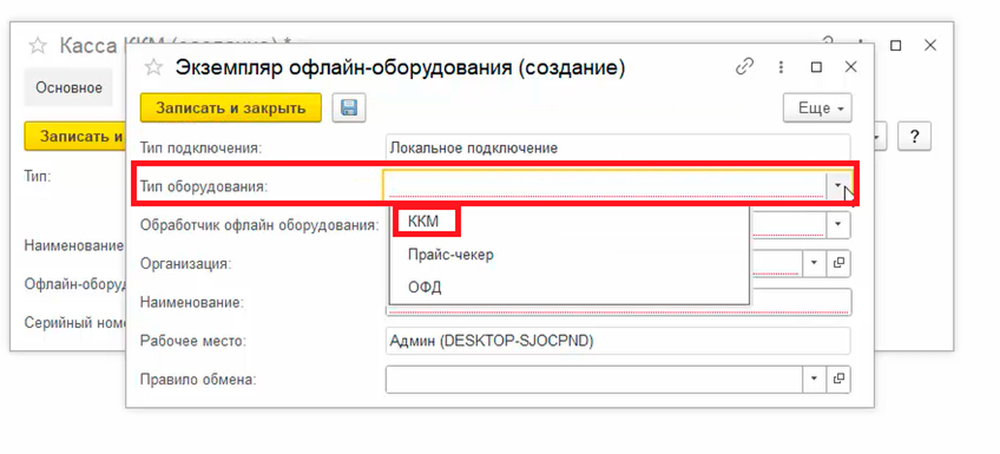The height and width of the screenshot is (454, 1000).
Task: Open the Обработчик офлайн оборудования dropdown
Action: [838, 224]
